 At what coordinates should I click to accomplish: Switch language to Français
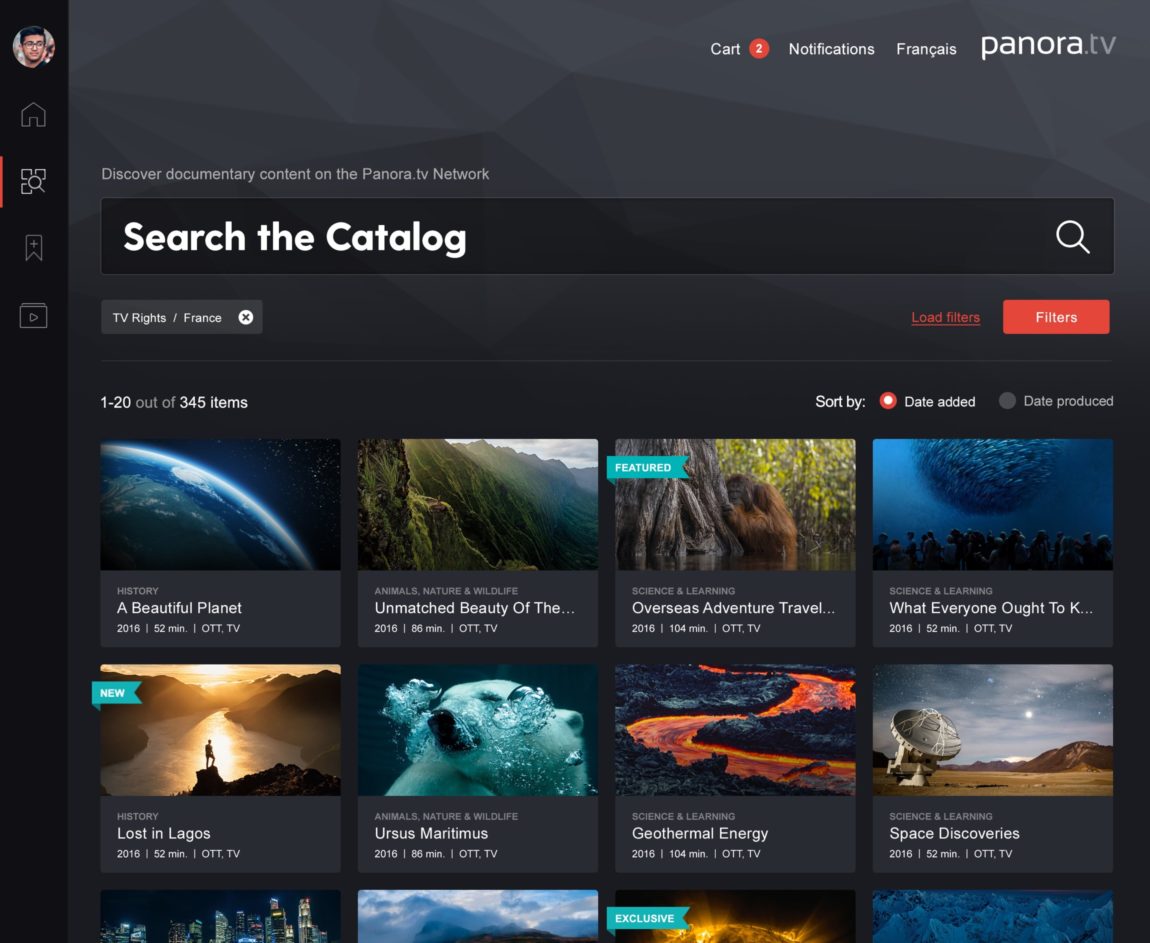click(926, 49)
